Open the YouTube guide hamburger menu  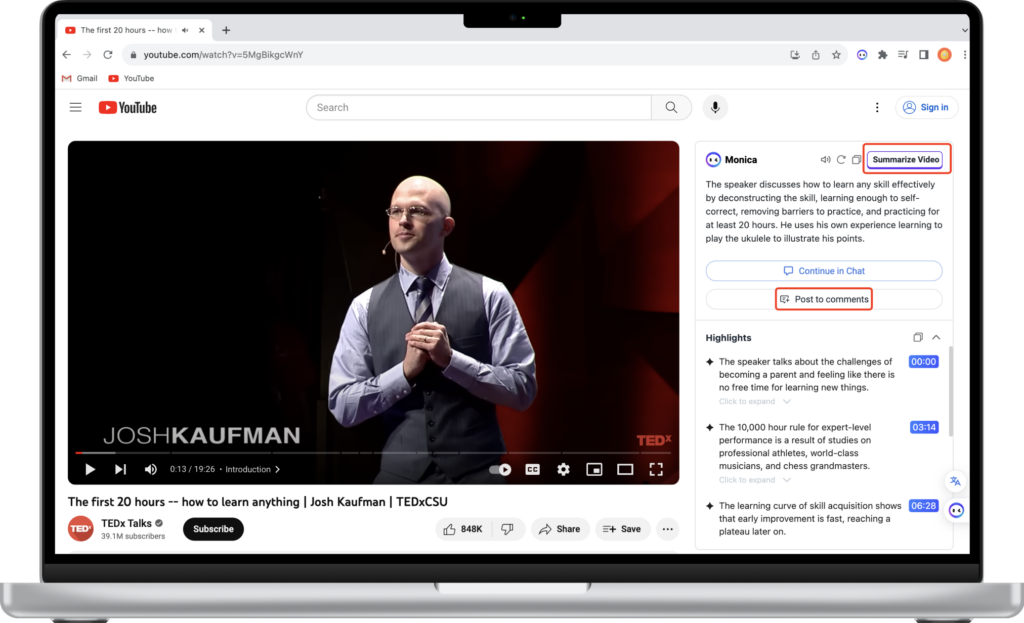75,107
